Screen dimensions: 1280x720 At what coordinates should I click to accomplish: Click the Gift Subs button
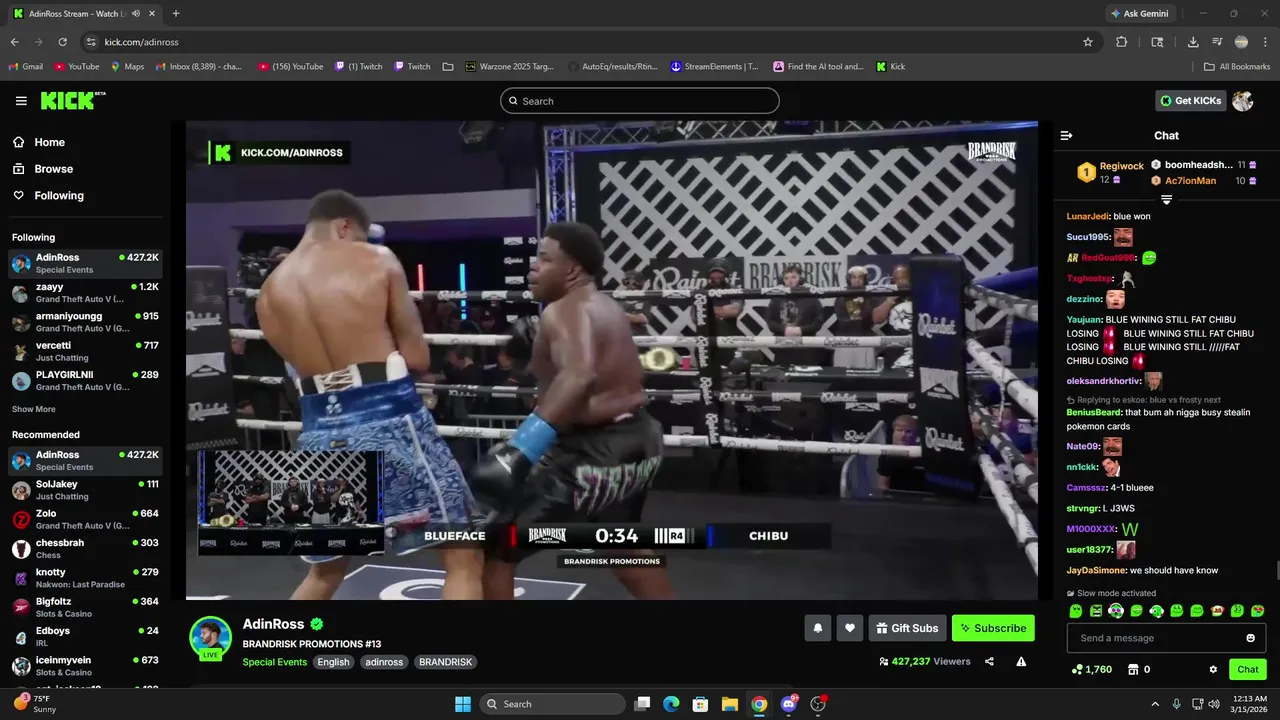click(907, 628)
